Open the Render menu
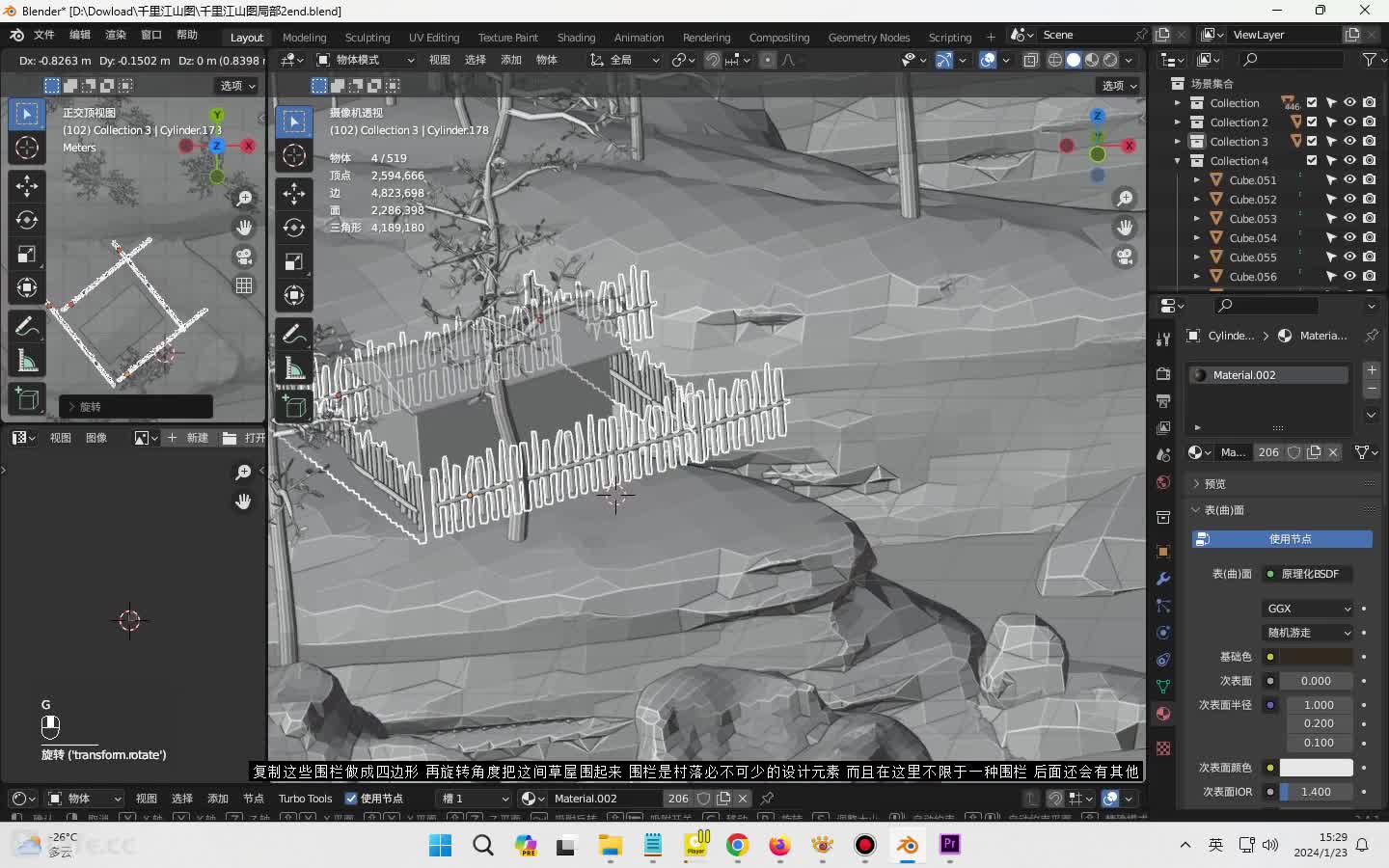Image resolution: width=1389 pixels, height=868 pixels. 116,35
